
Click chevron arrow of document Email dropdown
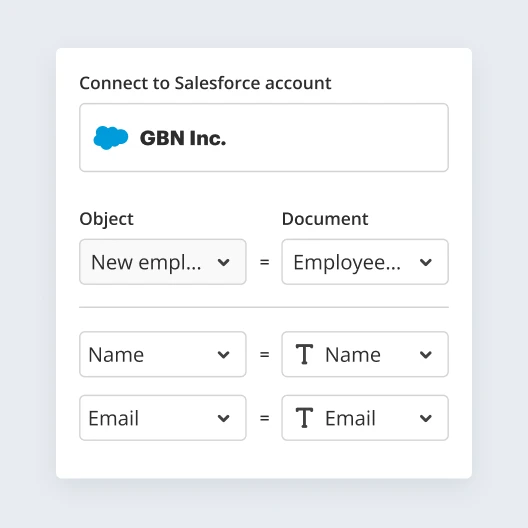pyautogui.click(x=426, y=418)
